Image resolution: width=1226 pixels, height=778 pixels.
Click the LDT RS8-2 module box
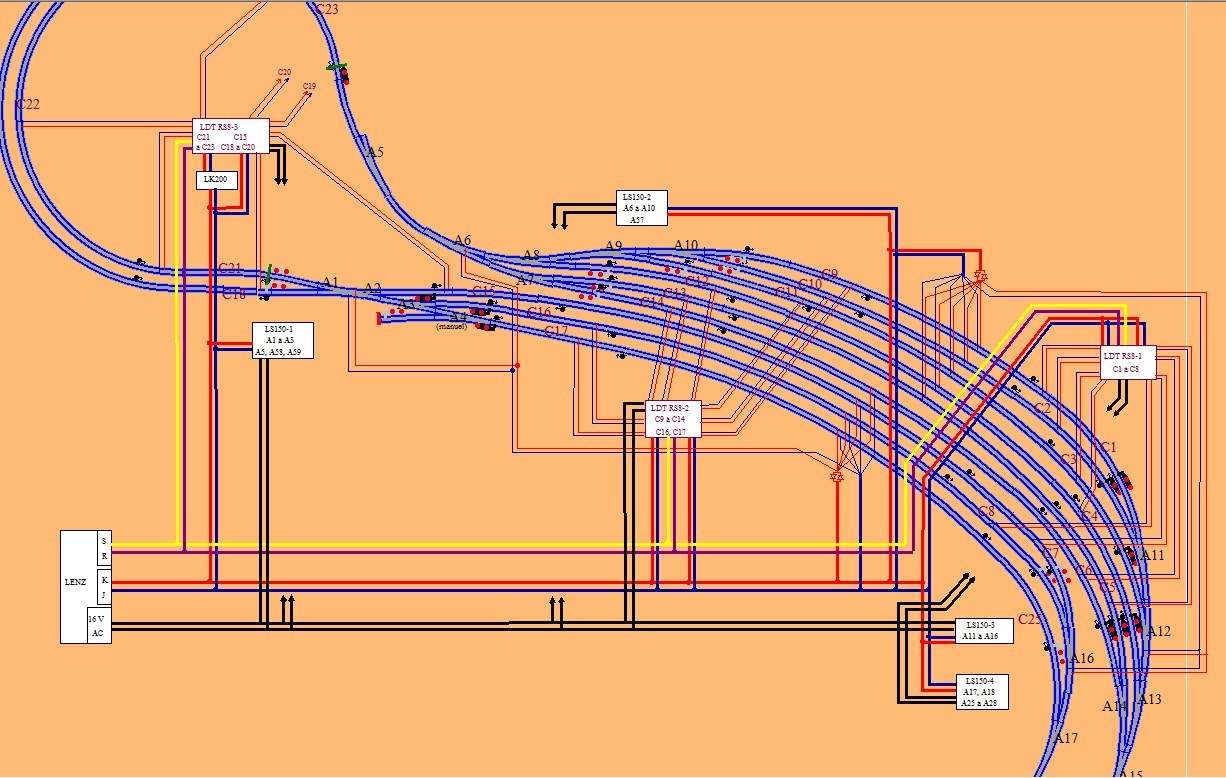coord(674,419)
